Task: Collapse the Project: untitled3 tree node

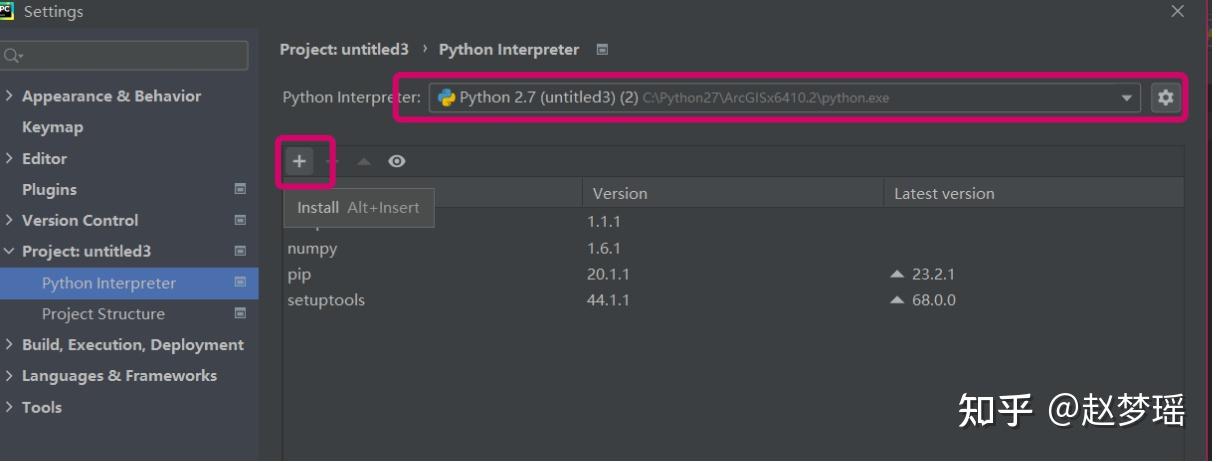Action: [x=9, y=251]
